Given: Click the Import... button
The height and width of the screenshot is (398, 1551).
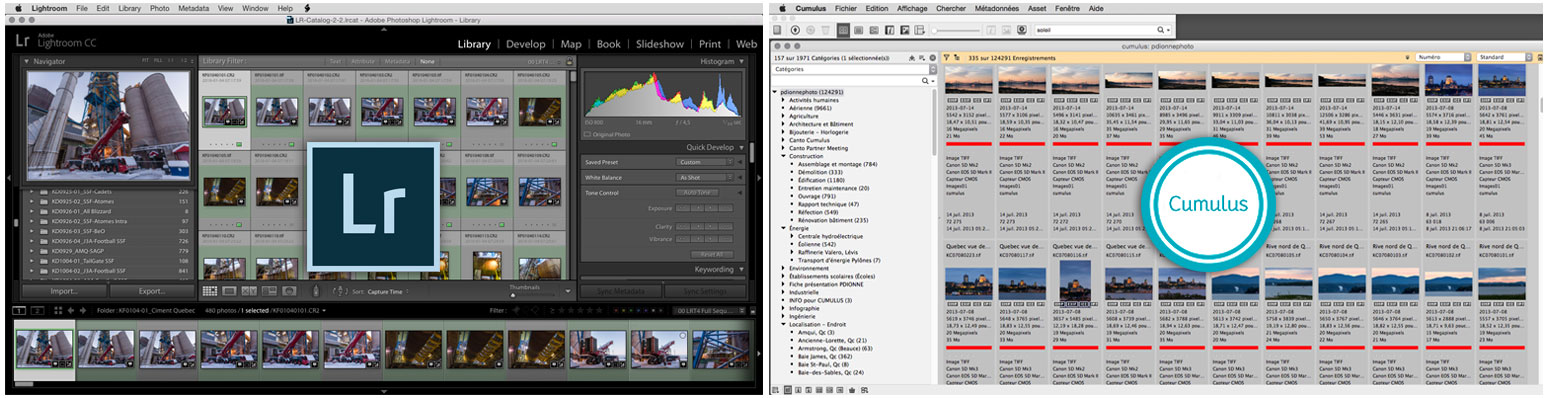Looking at the screenshot, I should (64, 291).
